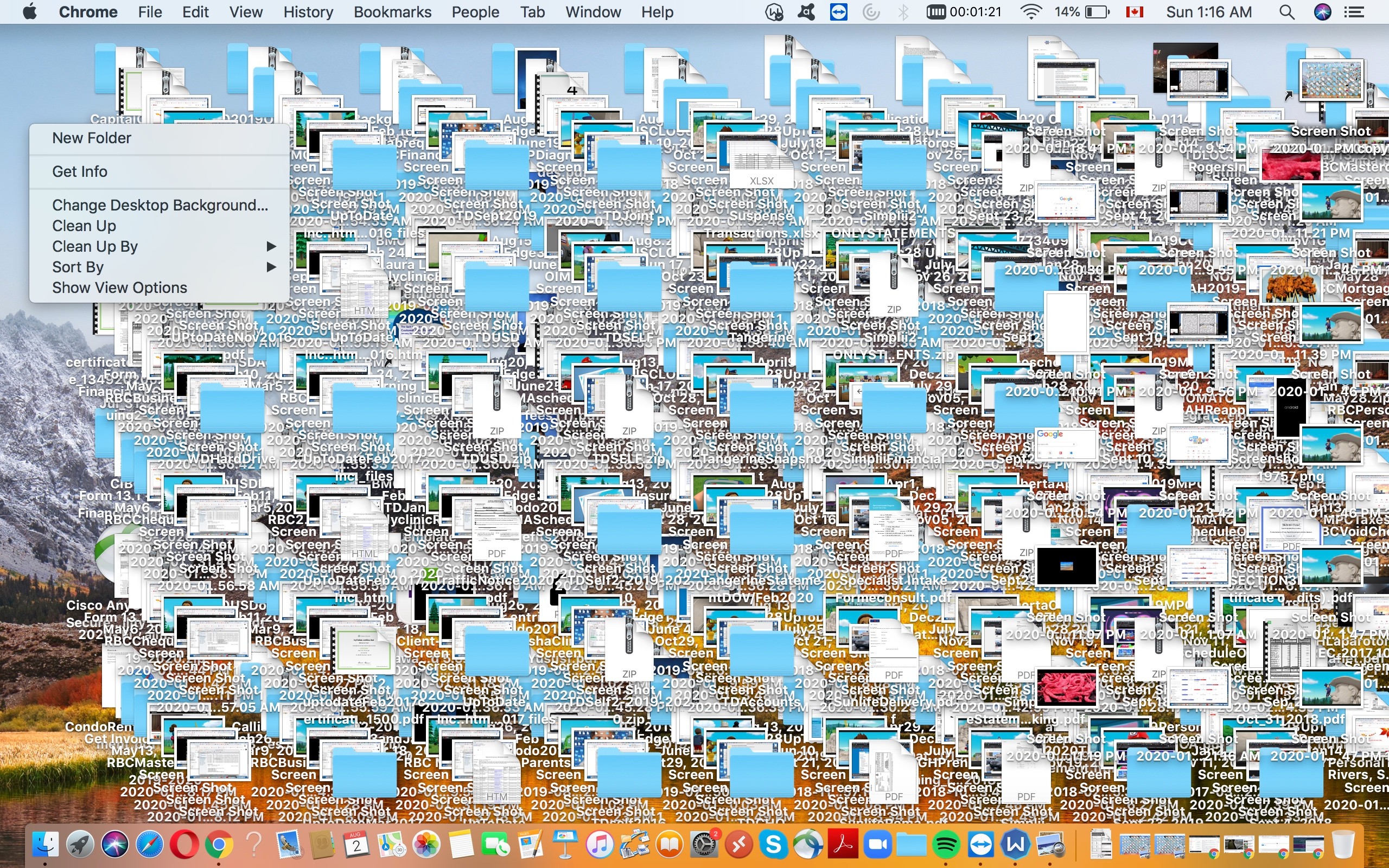Open System Preferences with update badge
The width and height of the screenshot is (1389, 868).
(x=704, y=845)
